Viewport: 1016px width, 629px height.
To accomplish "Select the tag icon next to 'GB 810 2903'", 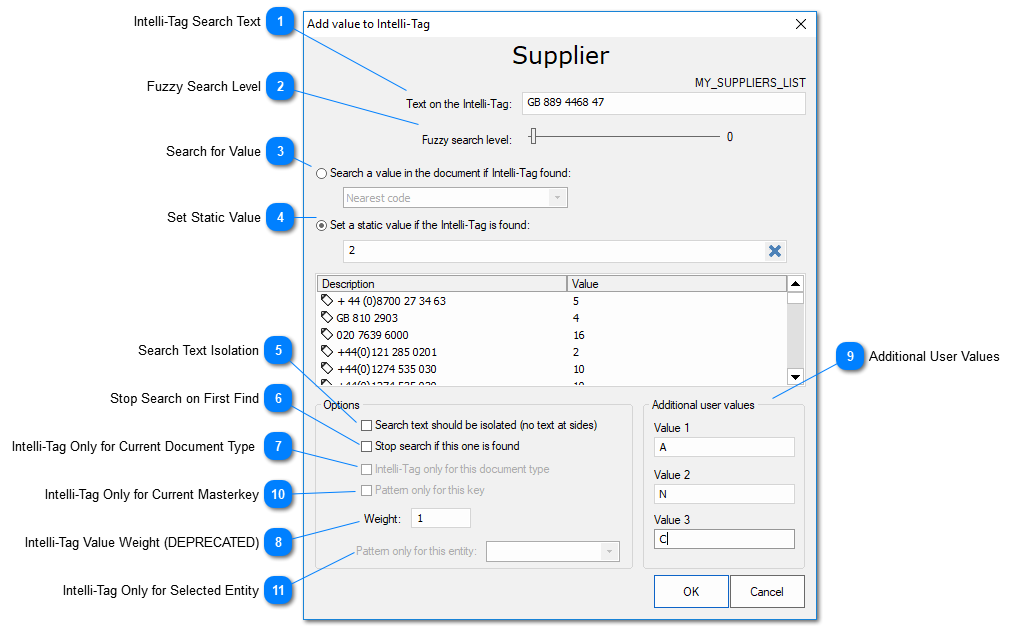I will (x=324, y=315).
